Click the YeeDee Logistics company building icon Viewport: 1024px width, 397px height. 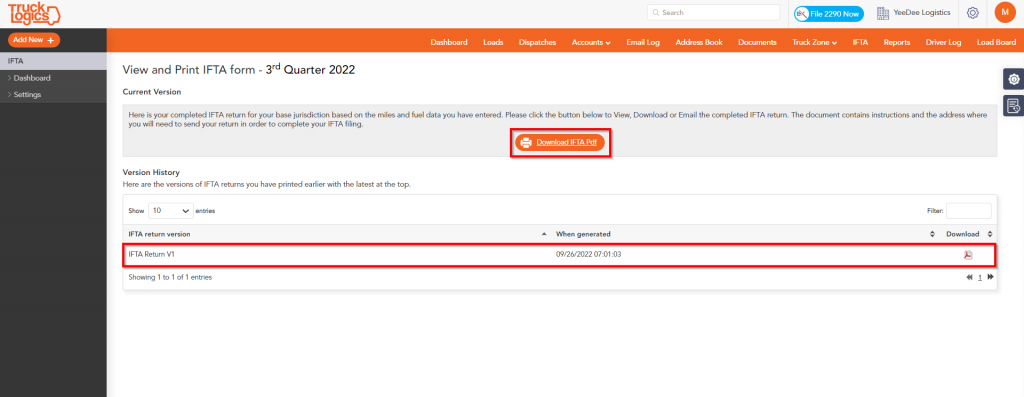(883, 13)
